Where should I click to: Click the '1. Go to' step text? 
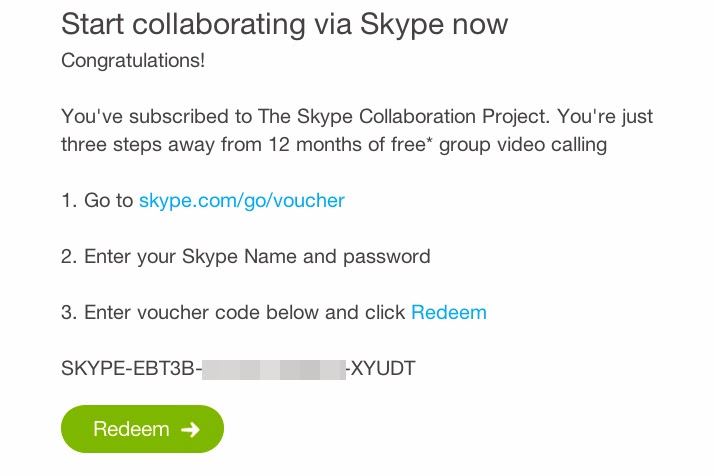tap(97, 201)
